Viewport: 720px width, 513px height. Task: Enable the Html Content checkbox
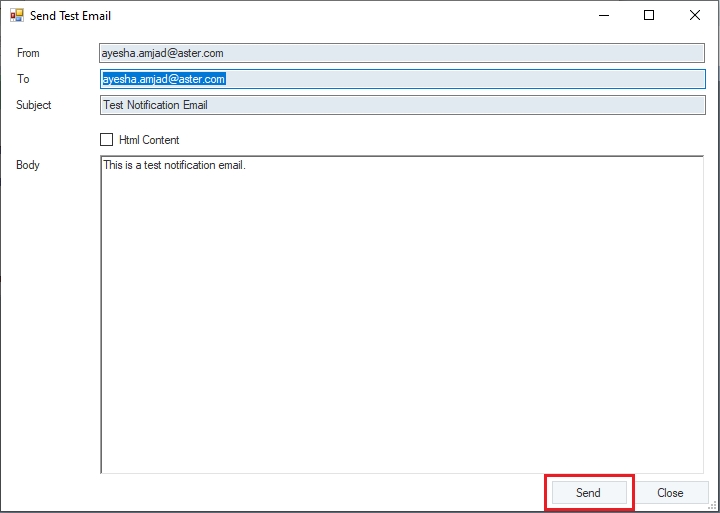click(107, 140)
